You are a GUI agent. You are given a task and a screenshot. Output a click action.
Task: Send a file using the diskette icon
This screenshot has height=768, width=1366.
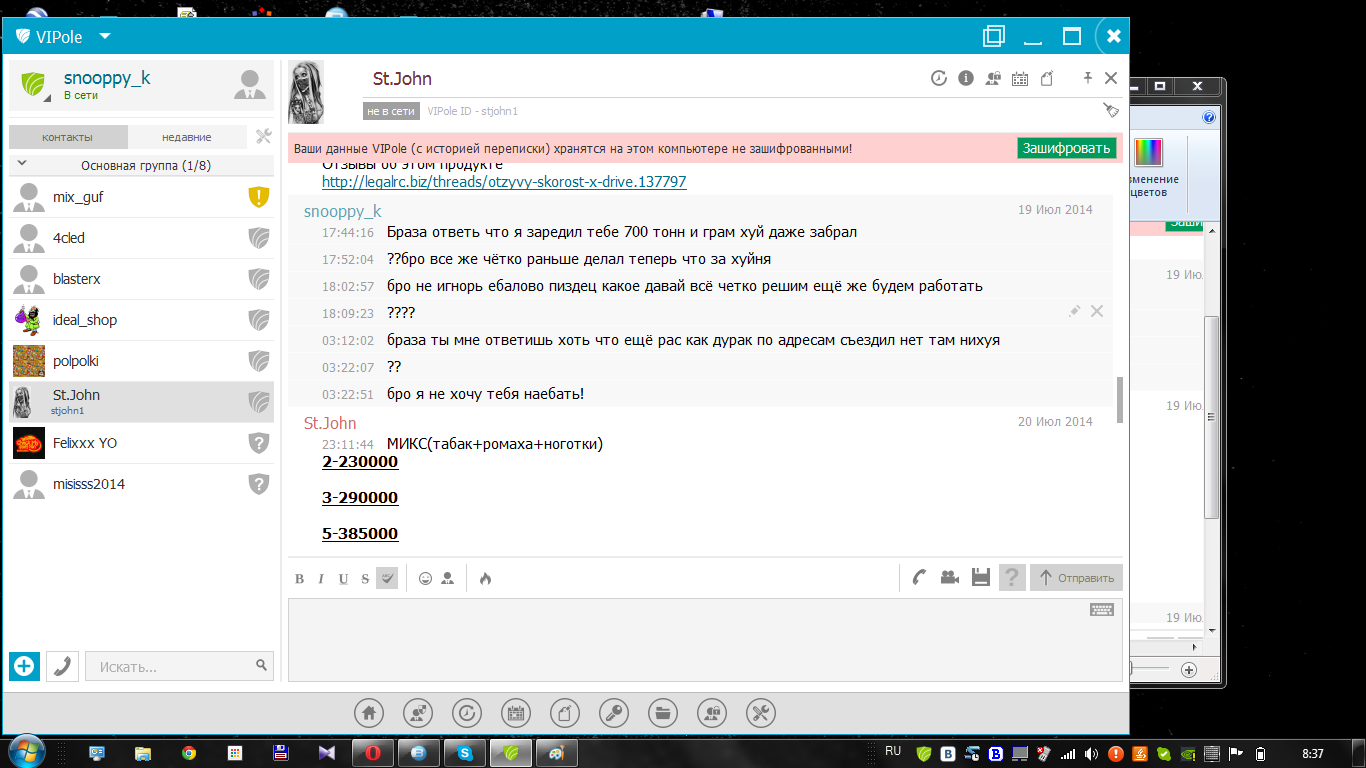[x=981, y=577]
